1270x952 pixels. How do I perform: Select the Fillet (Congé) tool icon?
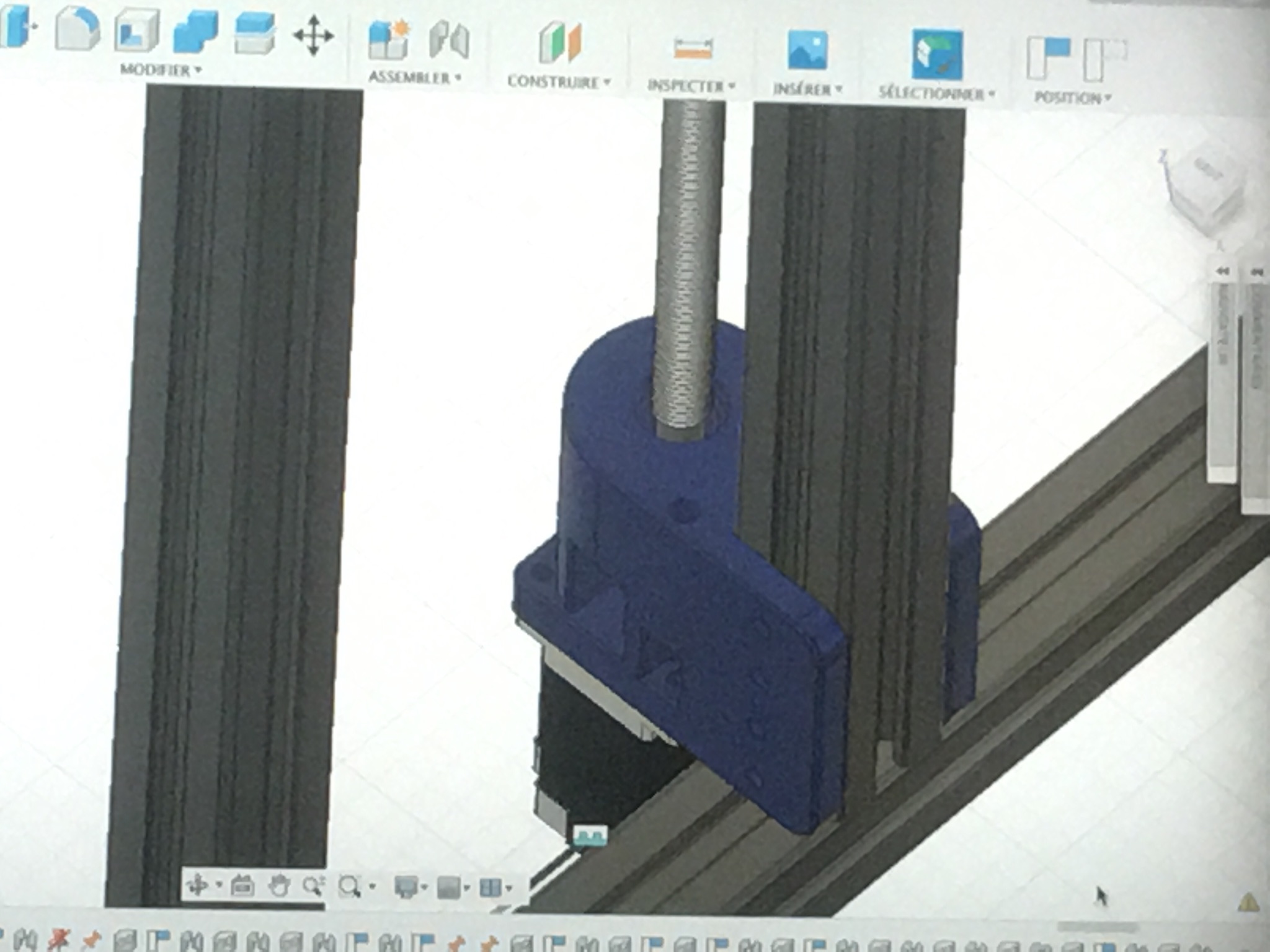point(78,29)
